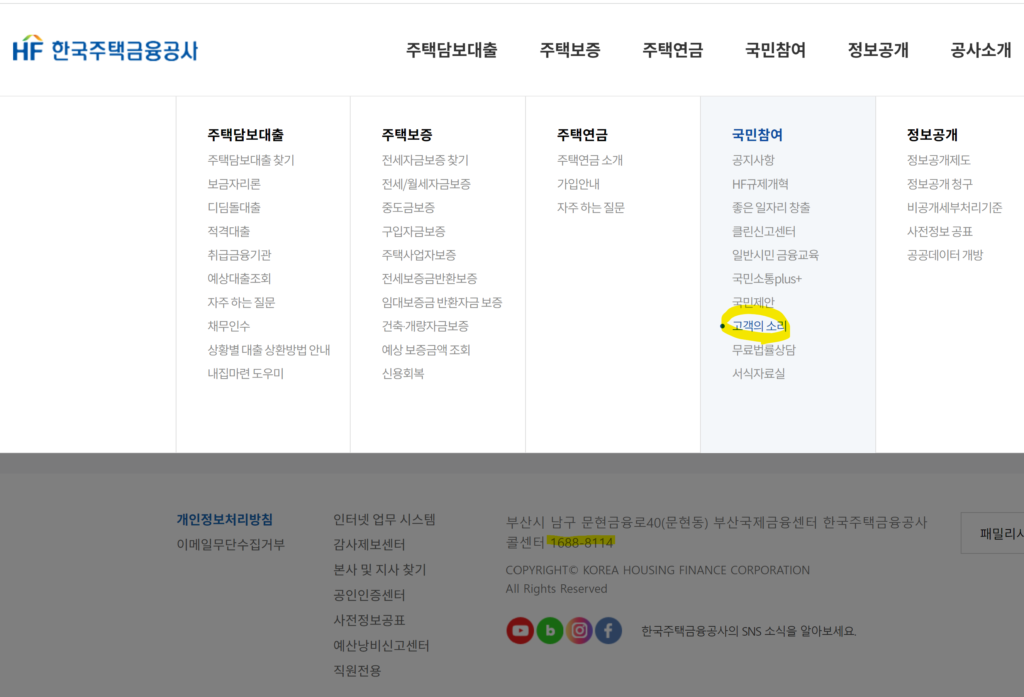1024x697 pixels.
Task: Open 임대보증금 반환자금 보증
Action: click(442, 302)
